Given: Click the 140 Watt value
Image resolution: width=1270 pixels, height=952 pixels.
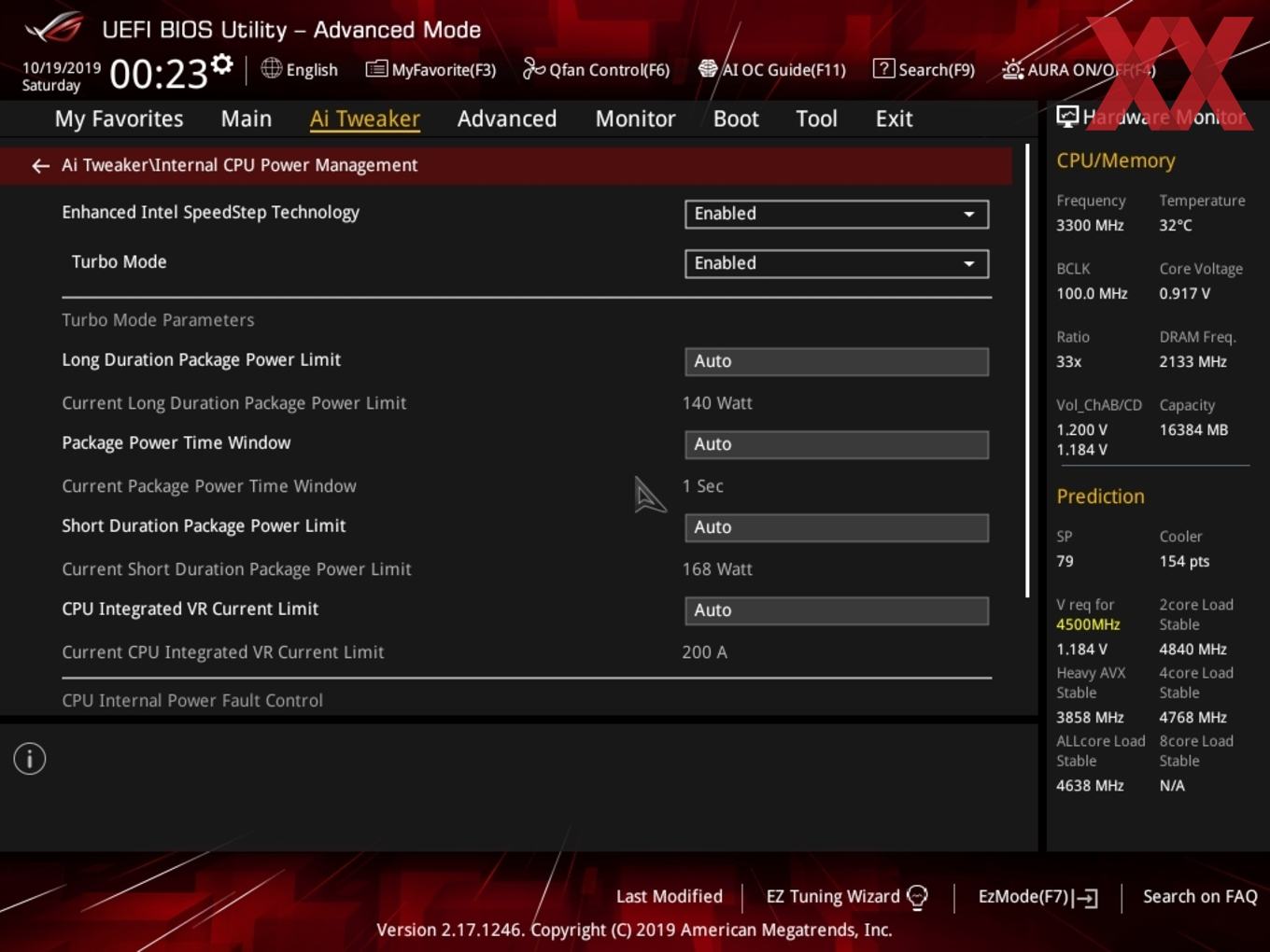Looking at the screenshot, I should click(717, 403).
